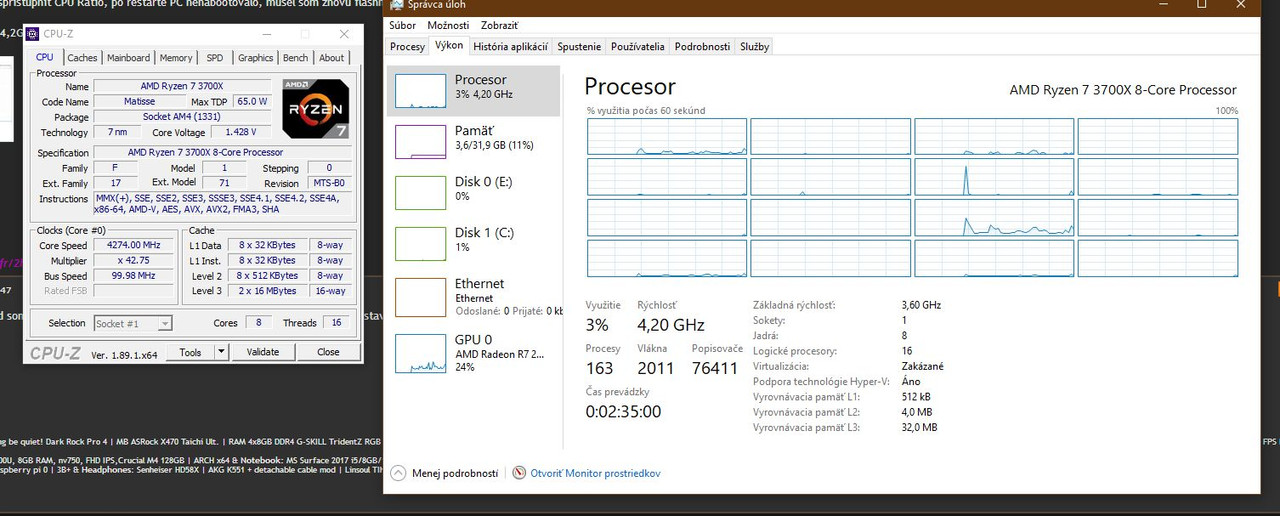Open the Zobraziť menu in Task Manager
Screen dimensions: 1280x516
click(x=500, y=25)
